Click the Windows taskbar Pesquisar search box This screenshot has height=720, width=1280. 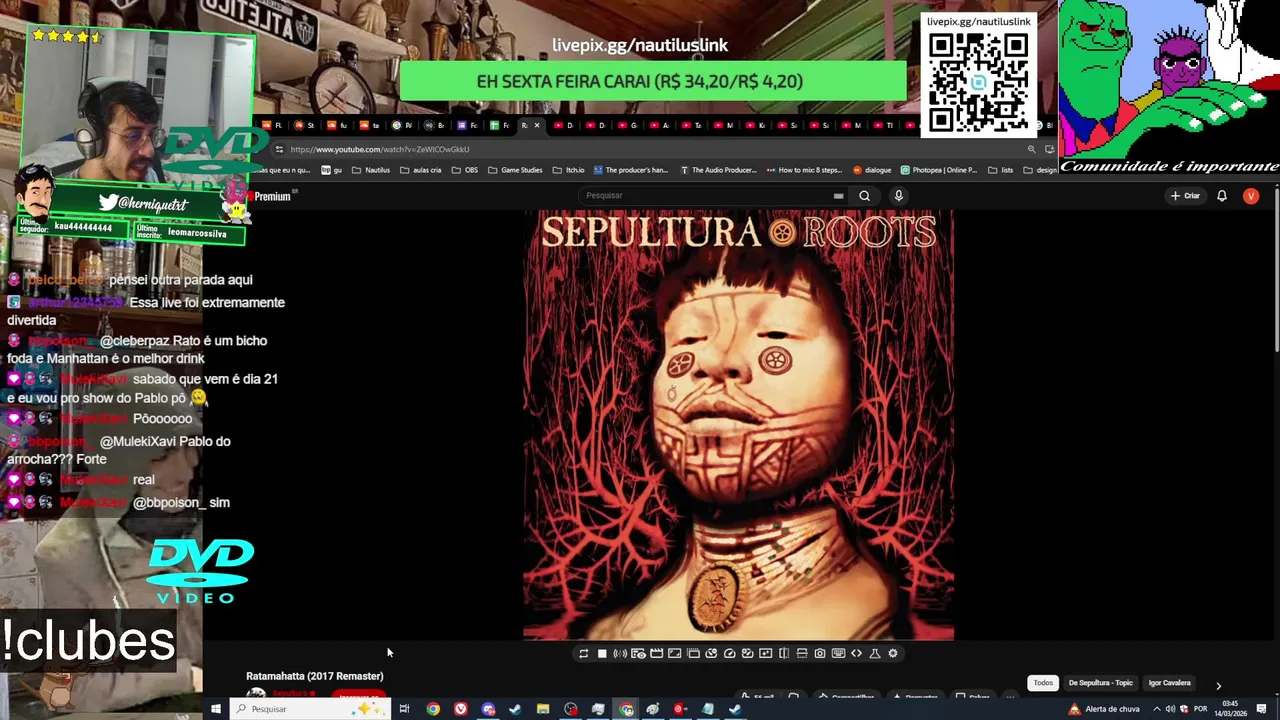(310, 709)
